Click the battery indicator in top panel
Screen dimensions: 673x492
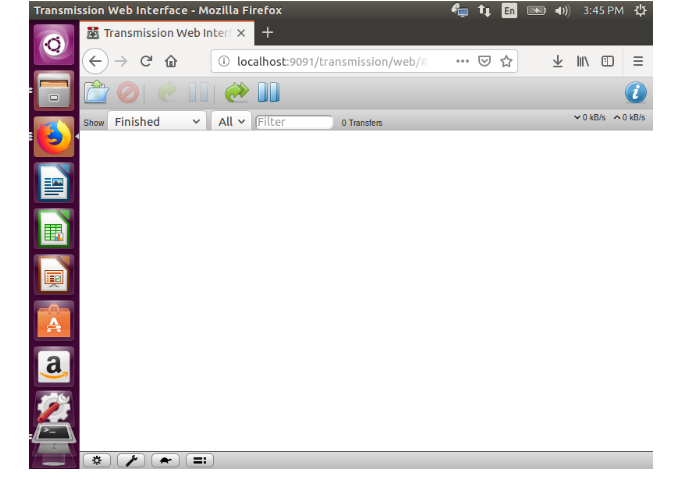[x=536, y=10]
